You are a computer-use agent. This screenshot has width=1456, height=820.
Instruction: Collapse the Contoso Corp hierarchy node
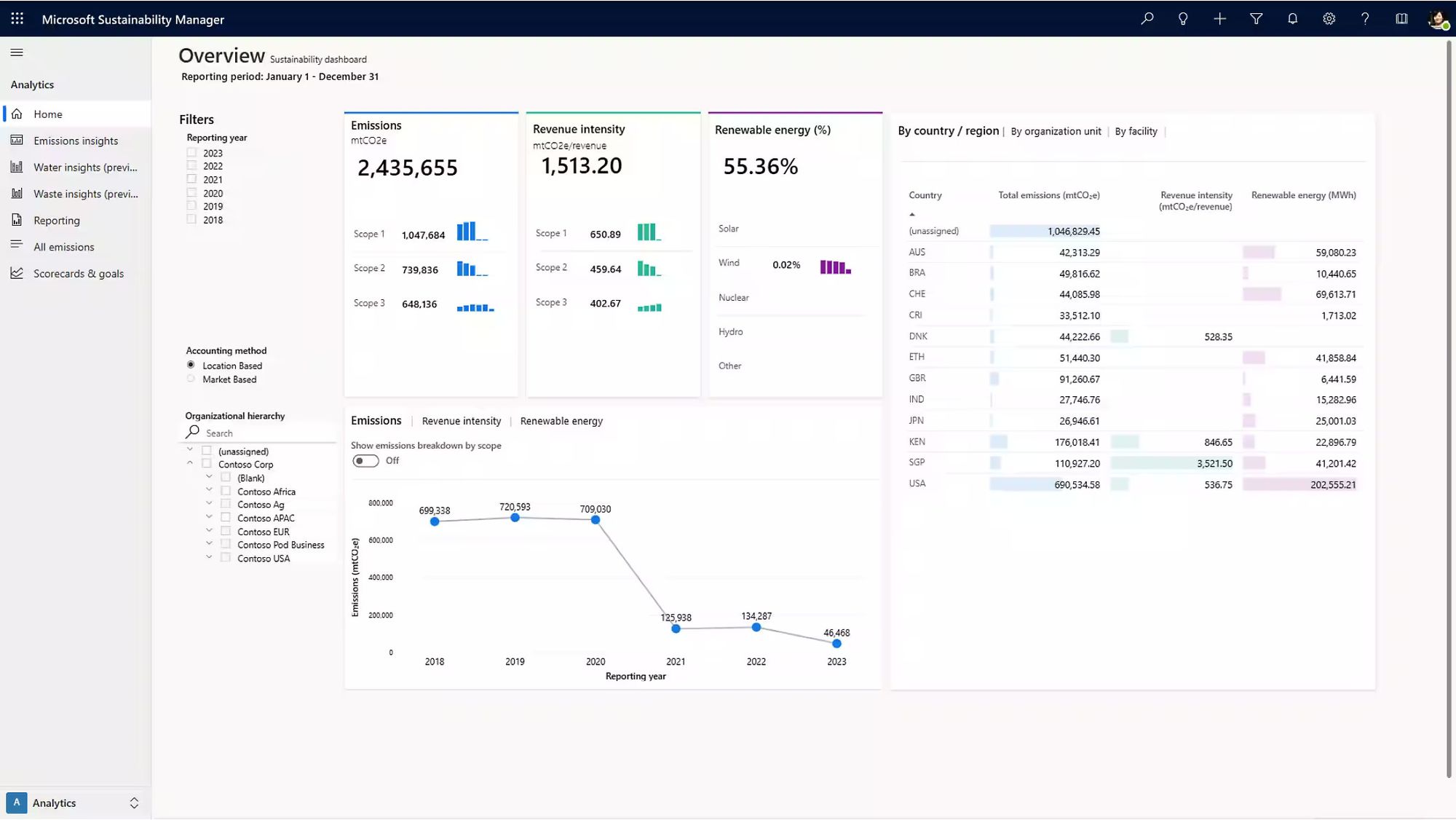click(189, 462)
